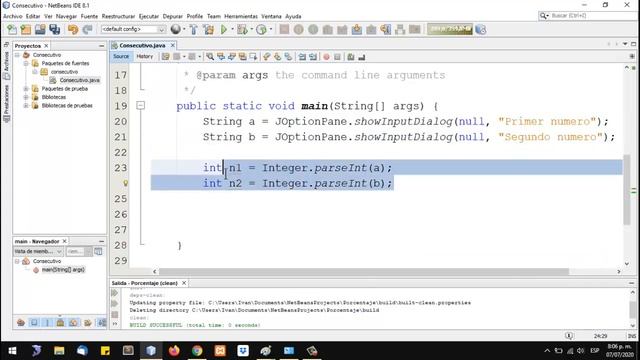Click the Redo toolbar icon
Image resolution: width=640 pixels, height=360 pixels.
87,29
